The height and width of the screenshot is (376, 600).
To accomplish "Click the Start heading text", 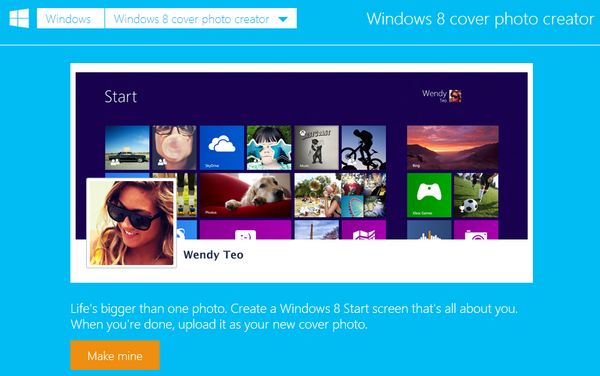I will click(x=121, y=96).
